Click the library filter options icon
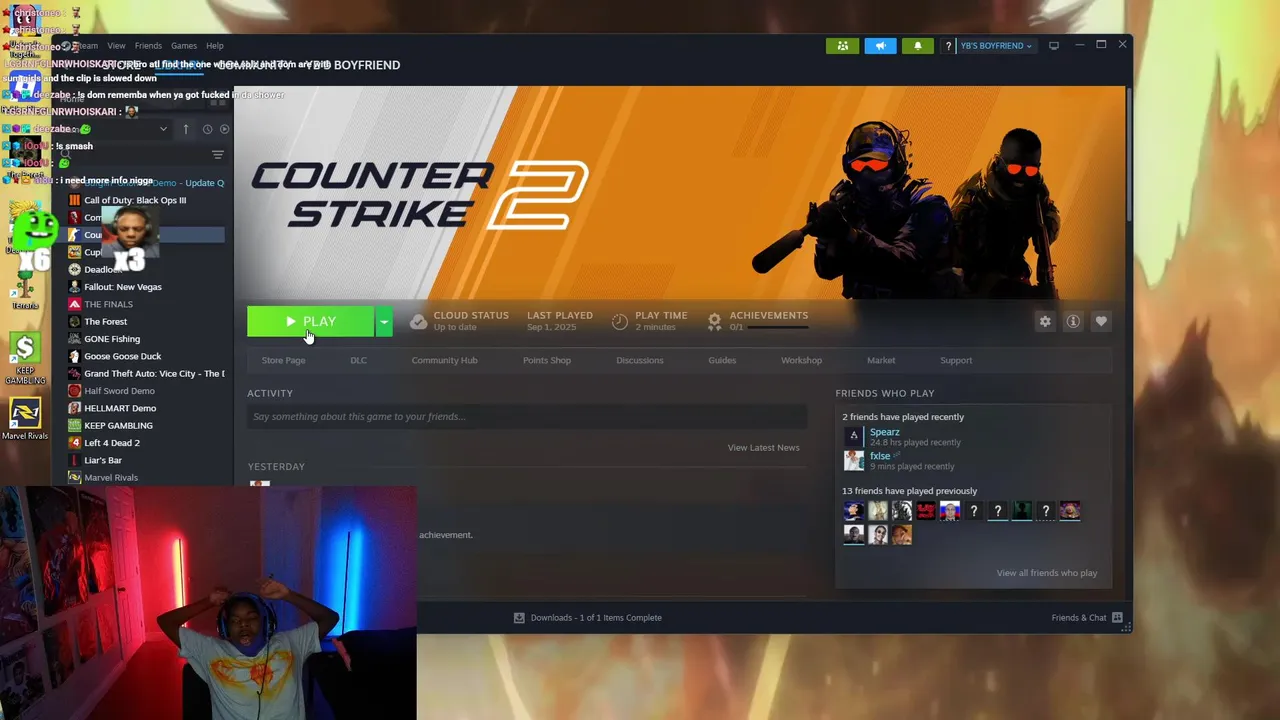Screen dimensions: 1280x720 point(218,154)
